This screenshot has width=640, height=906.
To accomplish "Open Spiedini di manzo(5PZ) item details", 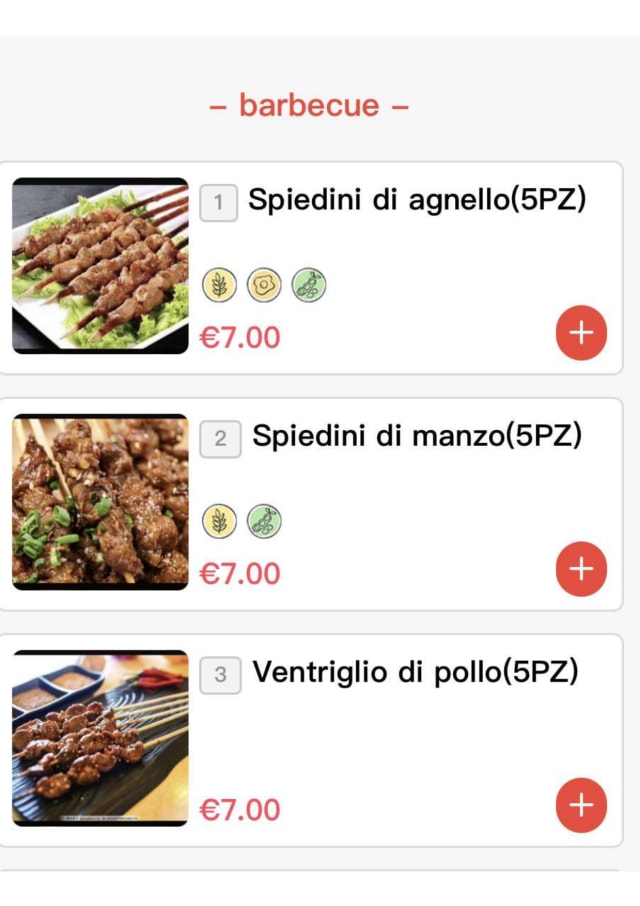I will pos(416,436).
